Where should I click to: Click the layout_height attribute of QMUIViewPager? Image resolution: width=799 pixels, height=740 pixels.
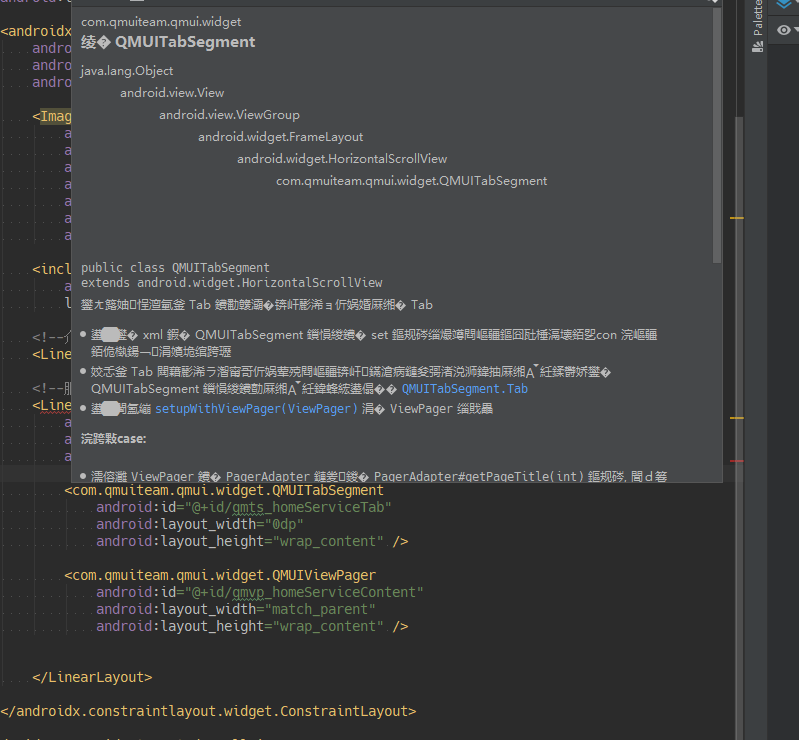[239, 626]
